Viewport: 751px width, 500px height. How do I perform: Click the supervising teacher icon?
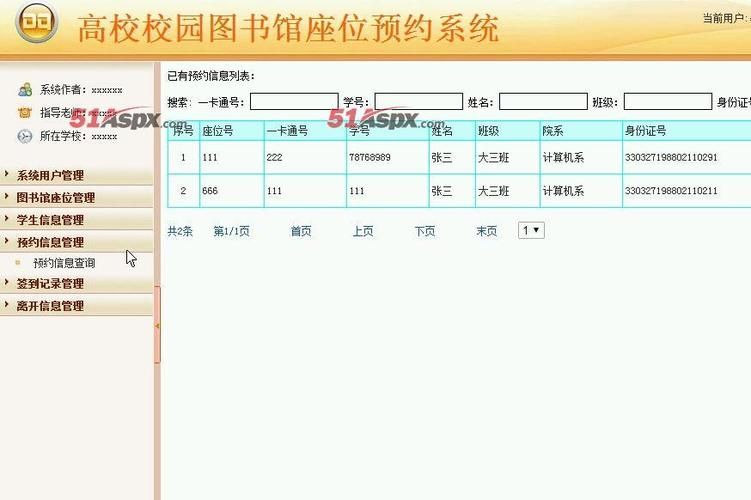(25, 113)
